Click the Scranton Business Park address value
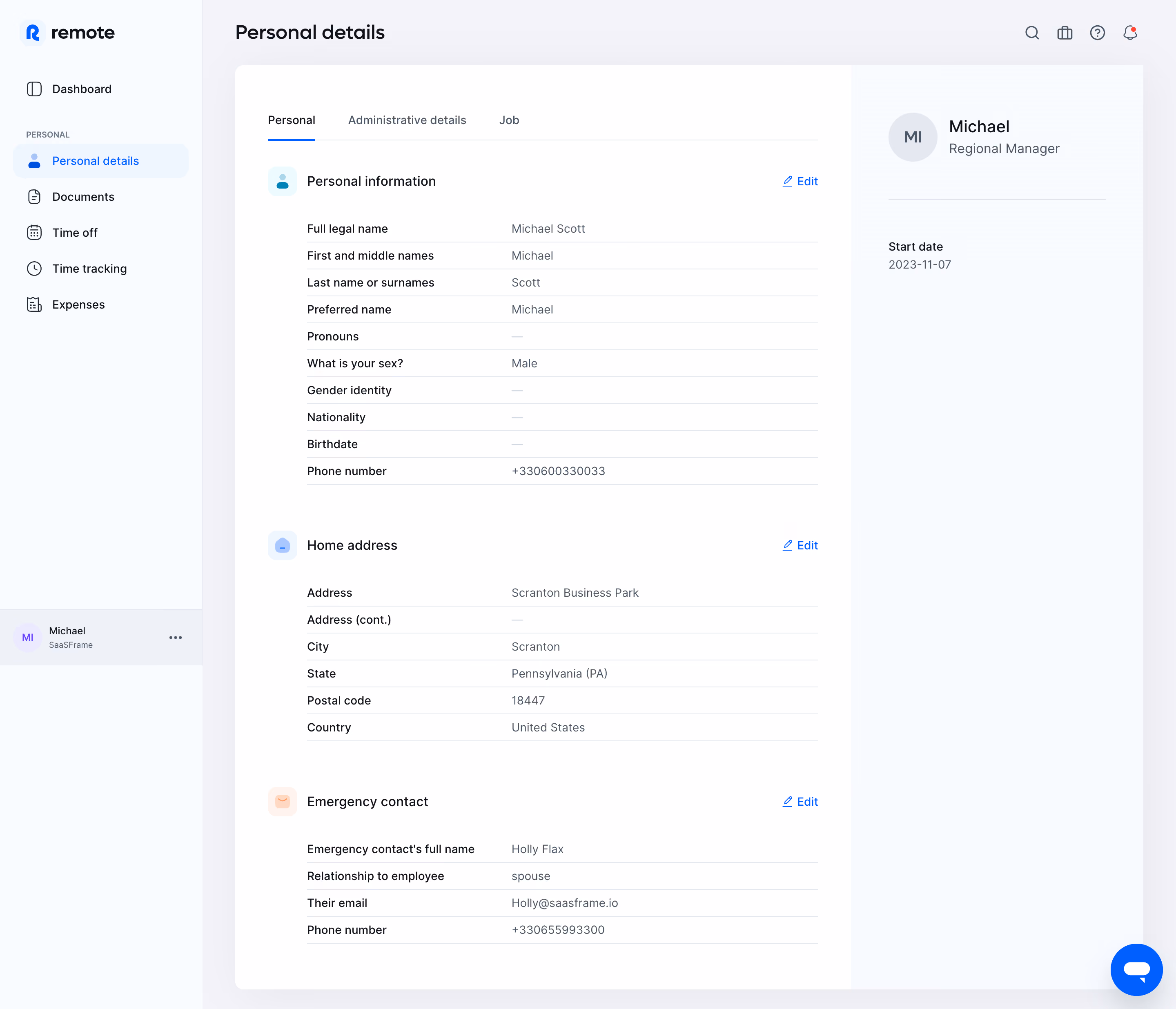The height and width of the screenshot is (1009, 1176). [575, 593]
